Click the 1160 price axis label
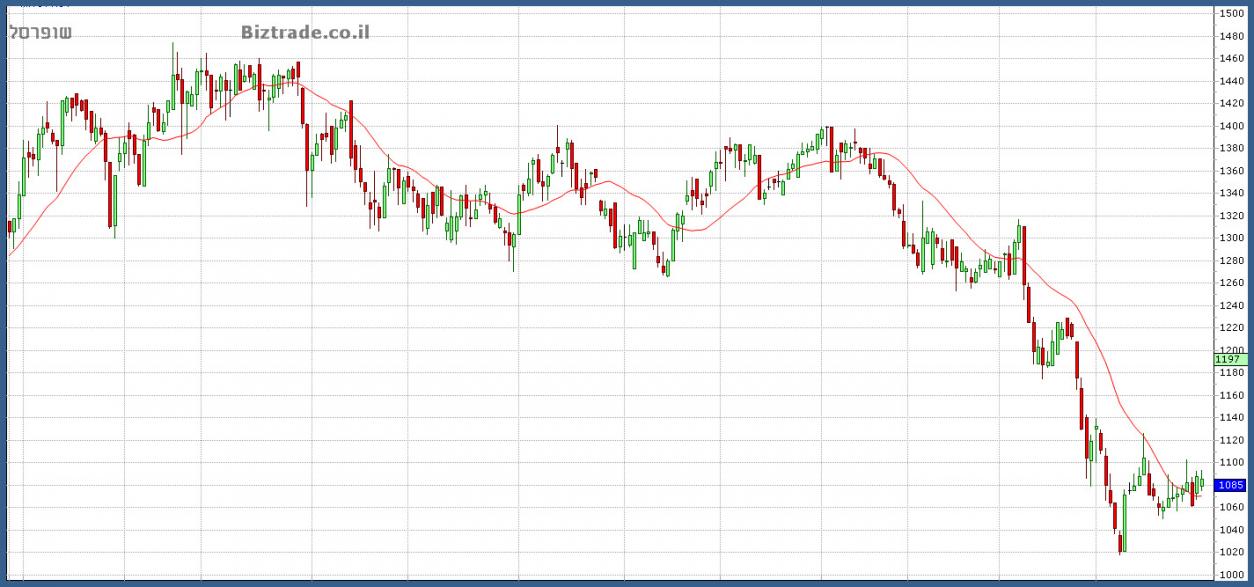1254x587 pixels. click(1230, 395)
